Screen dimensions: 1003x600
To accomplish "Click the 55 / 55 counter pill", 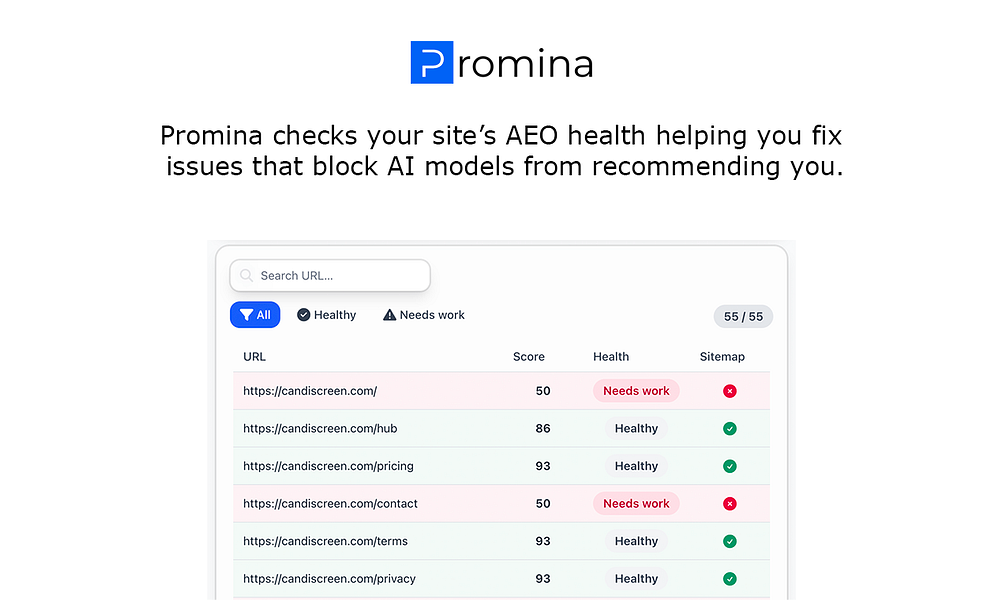I will (743, 316).
